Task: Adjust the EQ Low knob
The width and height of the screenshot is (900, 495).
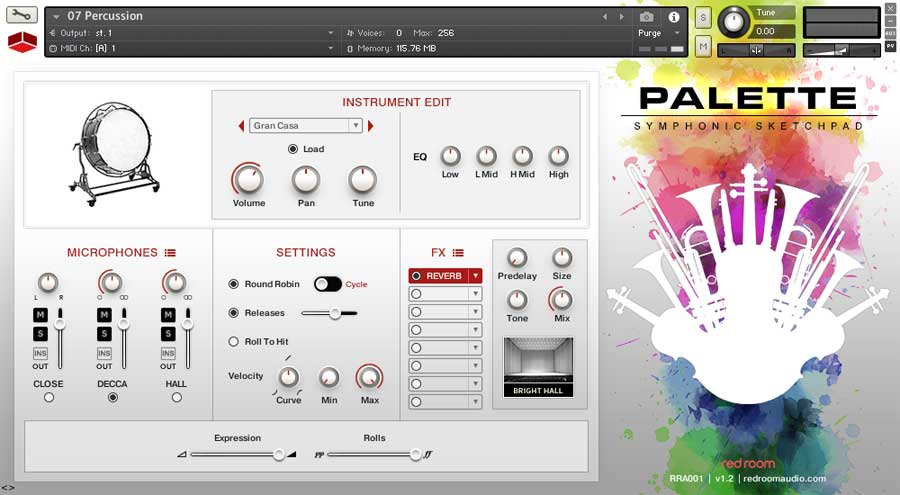Action: 450,156
